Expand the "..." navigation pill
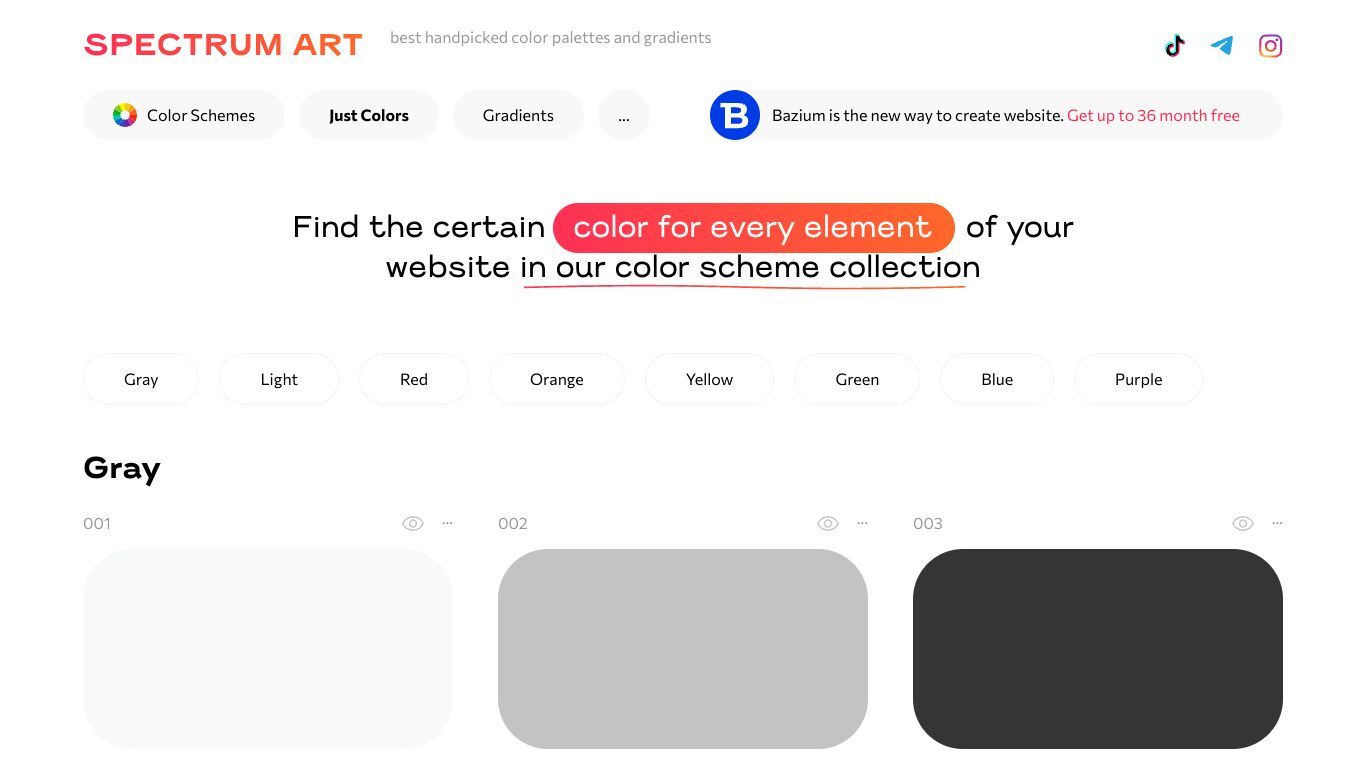1366x768 pixels. [x=624, y=115]
